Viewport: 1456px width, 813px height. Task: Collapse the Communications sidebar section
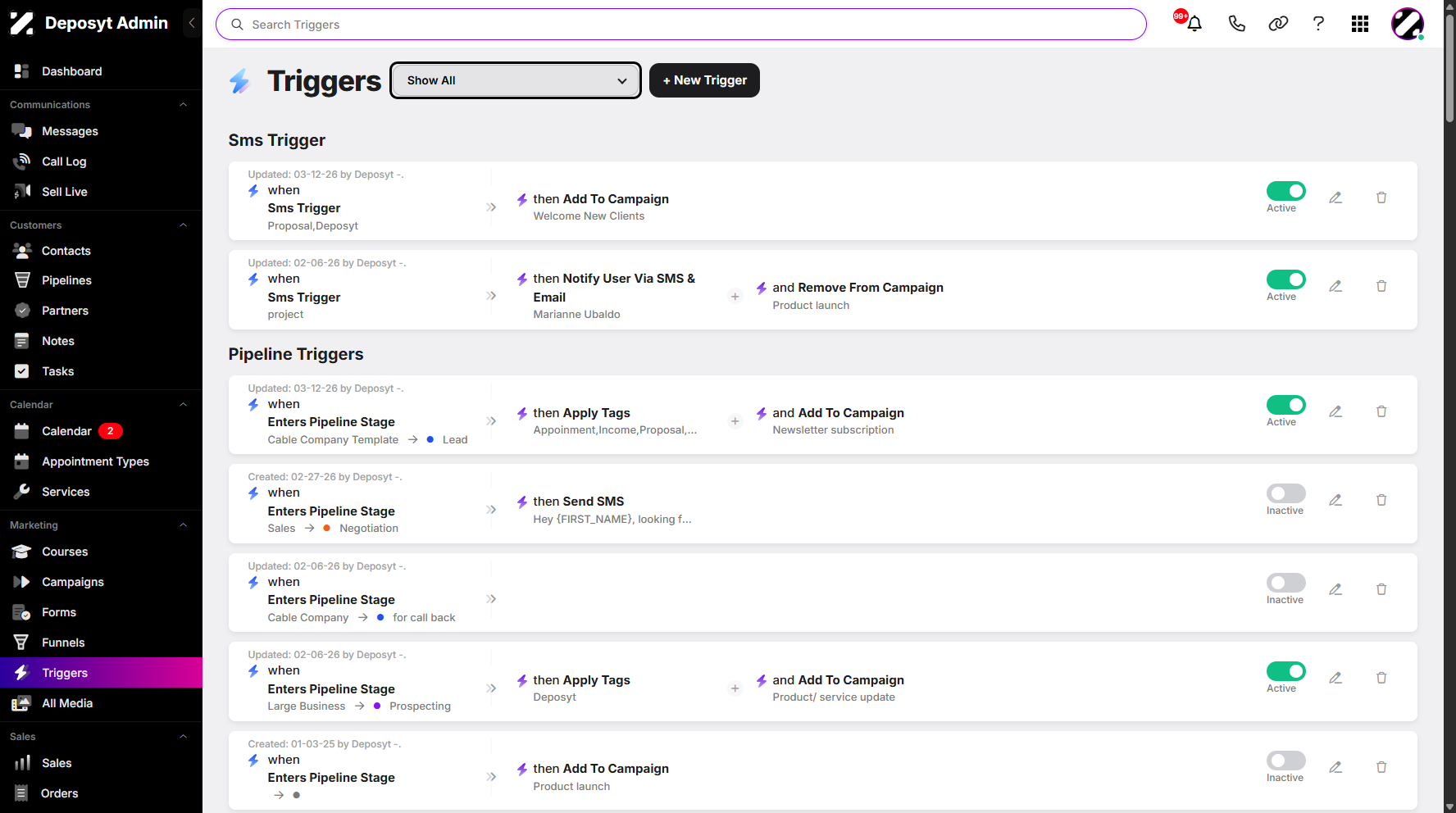point(184,105)
